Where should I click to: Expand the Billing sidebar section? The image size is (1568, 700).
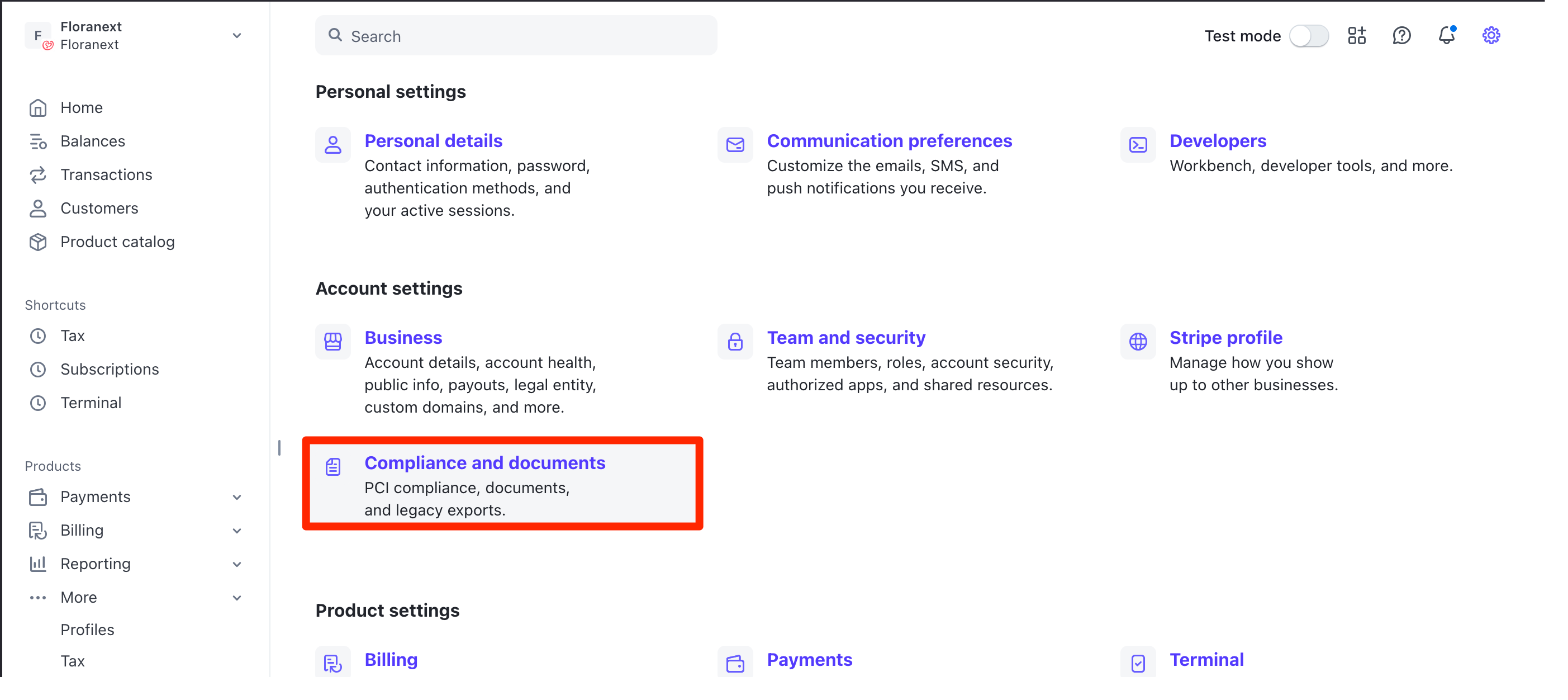coord(237,531)
